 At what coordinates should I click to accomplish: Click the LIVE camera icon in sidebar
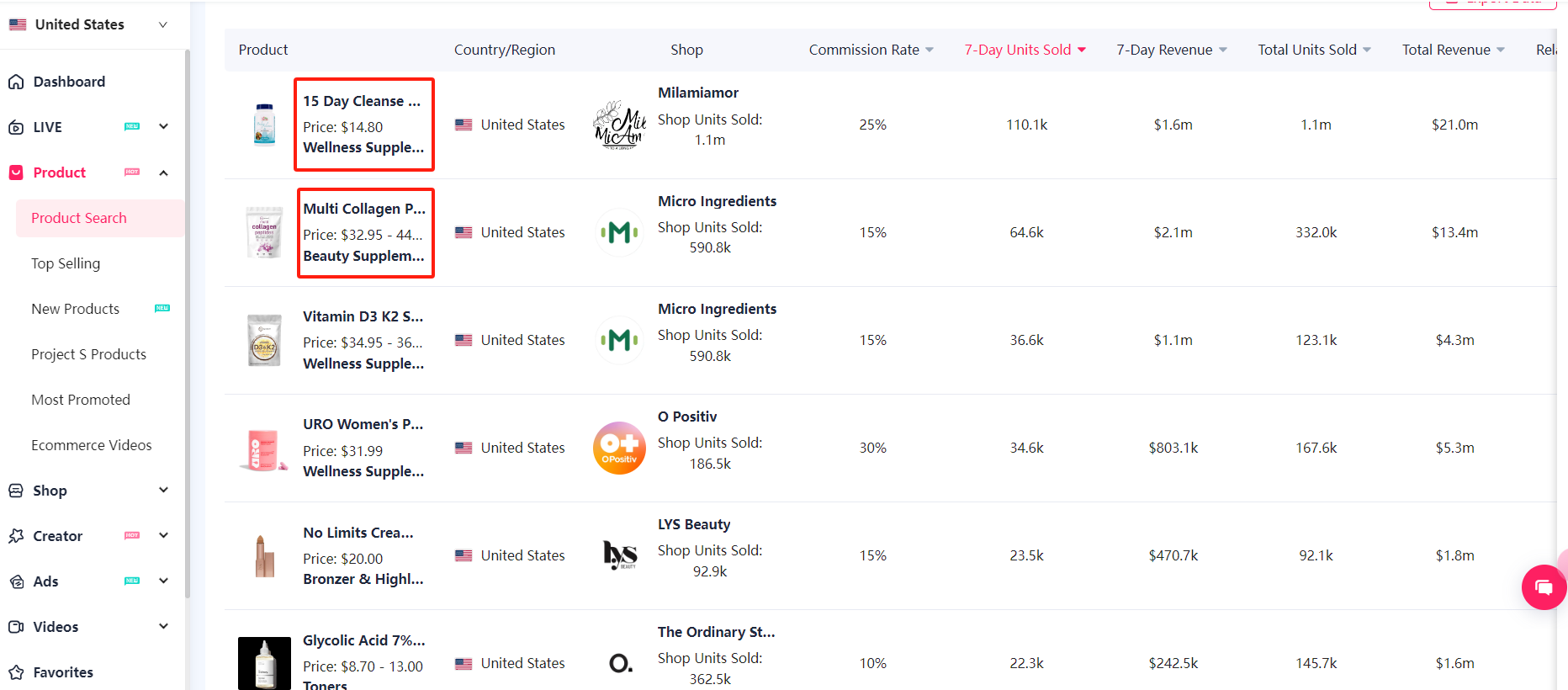(x=16, y=127)
